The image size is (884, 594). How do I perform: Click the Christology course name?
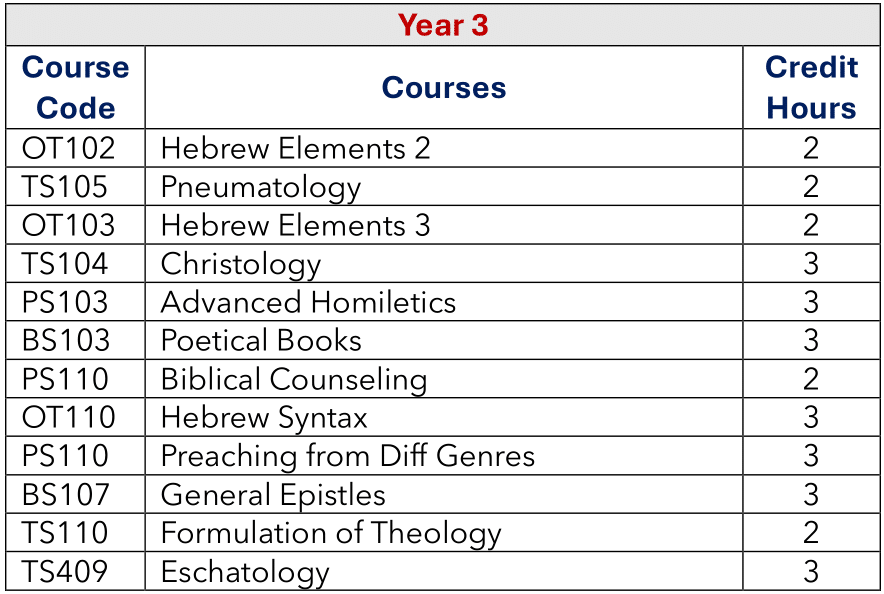pyautogui.click(x=241, y=264)
